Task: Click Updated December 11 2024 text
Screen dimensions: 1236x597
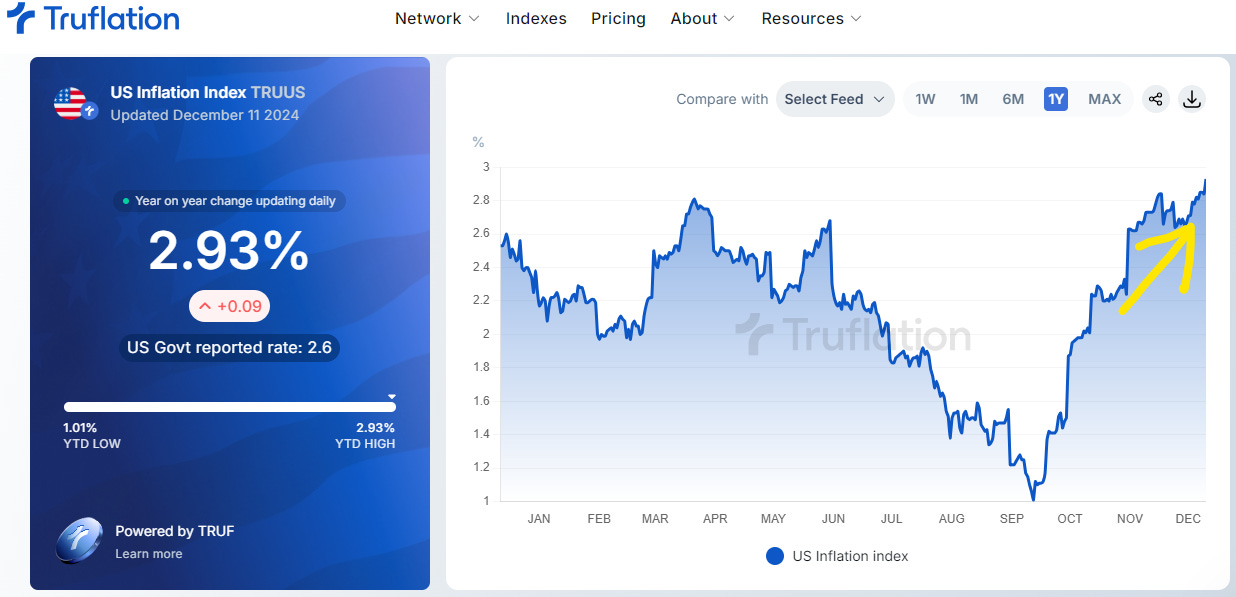Action: tap(205, 115)
